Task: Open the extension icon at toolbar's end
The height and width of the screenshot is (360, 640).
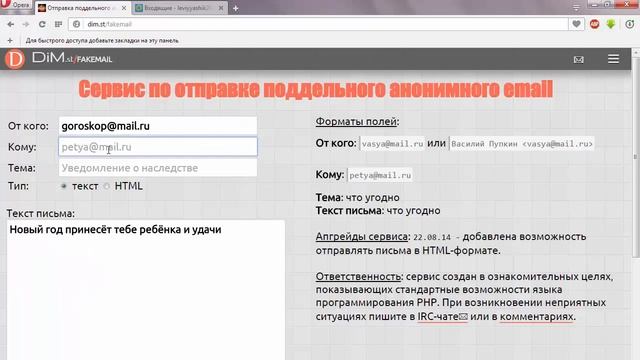Action: 630,24
